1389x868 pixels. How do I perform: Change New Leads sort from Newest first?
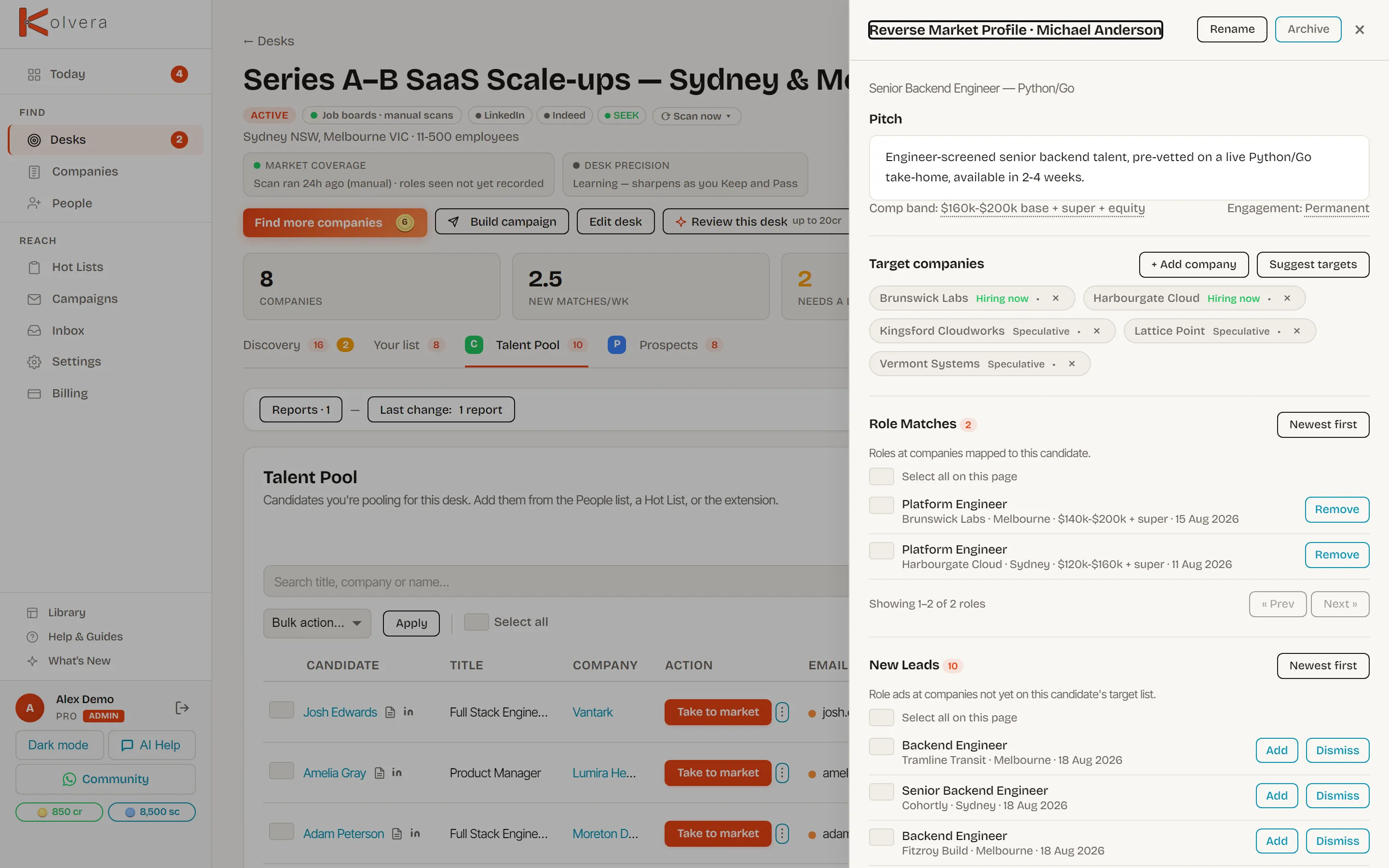click(1322, 665)
